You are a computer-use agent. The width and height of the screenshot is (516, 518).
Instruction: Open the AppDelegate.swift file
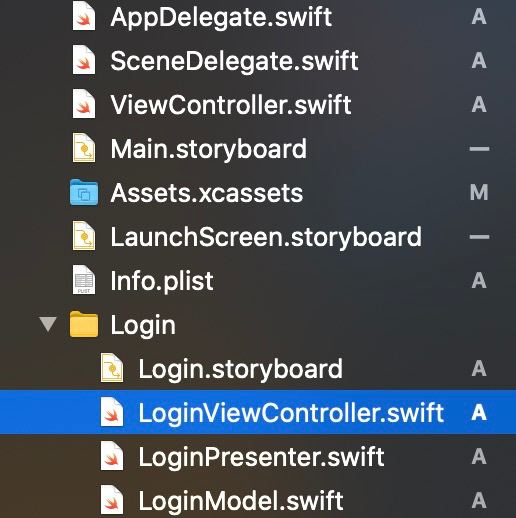pyautogui.click(x=221, y=17)
